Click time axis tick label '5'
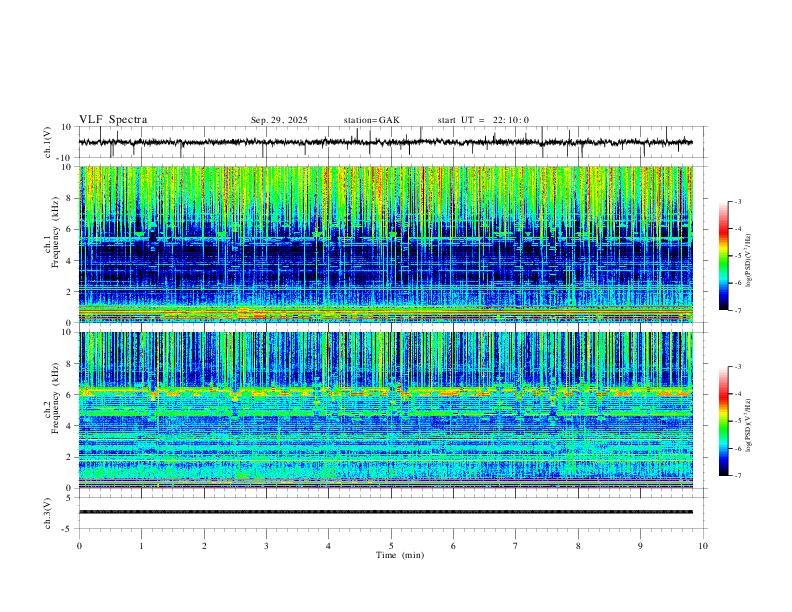 [x=391, y=546]
